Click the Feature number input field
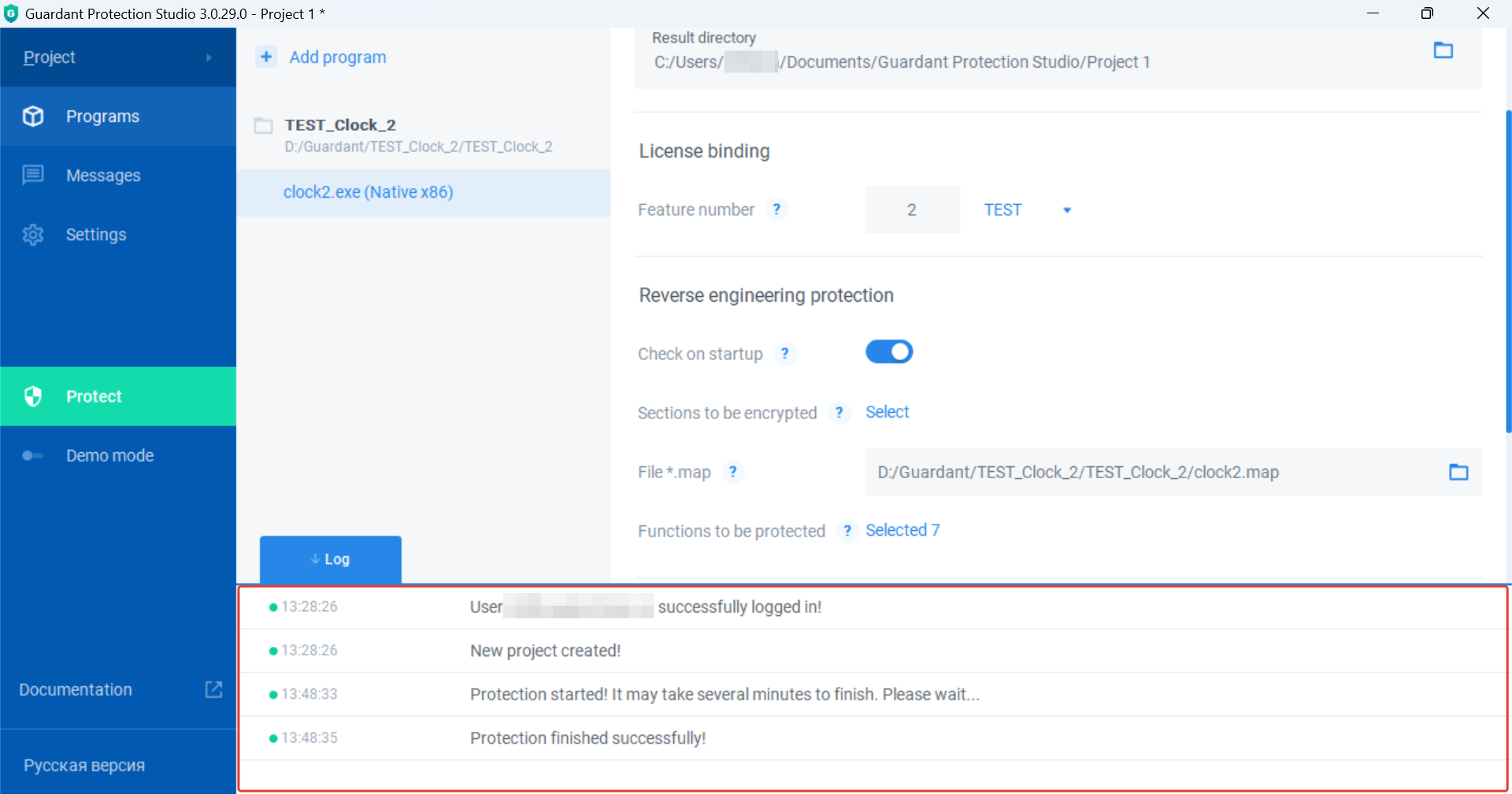 pyautogui.click(x=912, y=210)
